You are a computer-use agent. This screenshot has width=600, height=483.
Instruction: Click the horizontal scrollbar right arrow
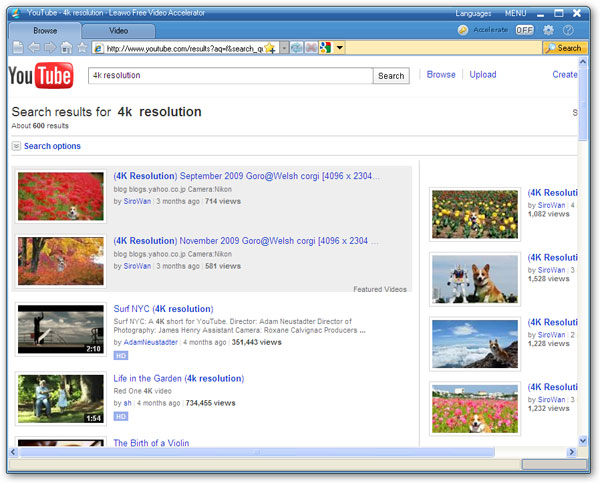pyautogui.click(x=572, y=452)
